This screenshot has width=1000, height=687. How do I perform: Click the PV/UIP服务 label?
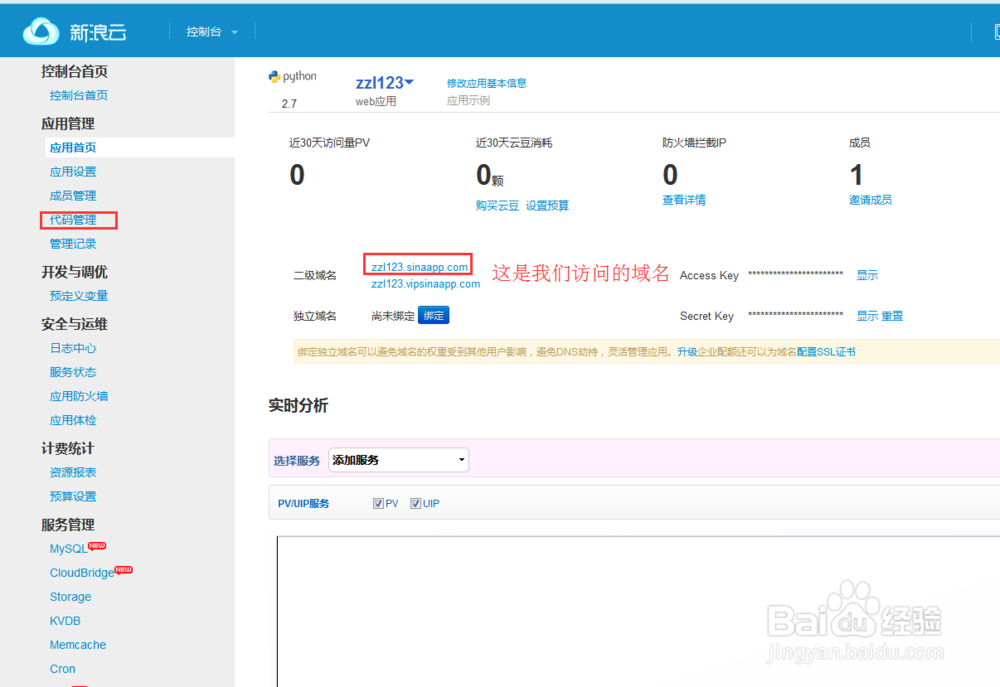304,503
